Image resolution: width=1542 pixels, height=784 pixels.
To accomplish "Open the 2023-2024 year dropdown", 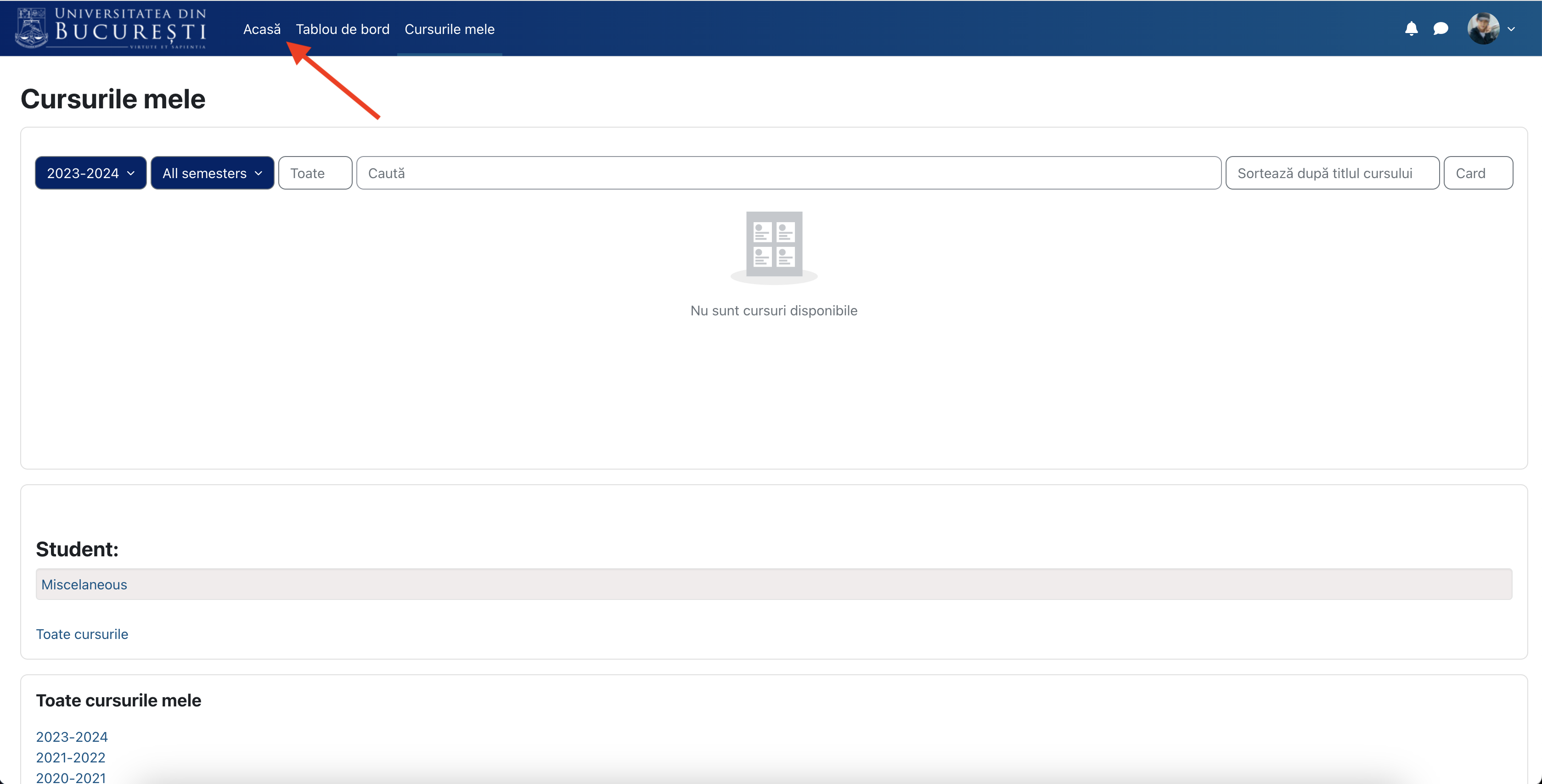I will 90,173.
